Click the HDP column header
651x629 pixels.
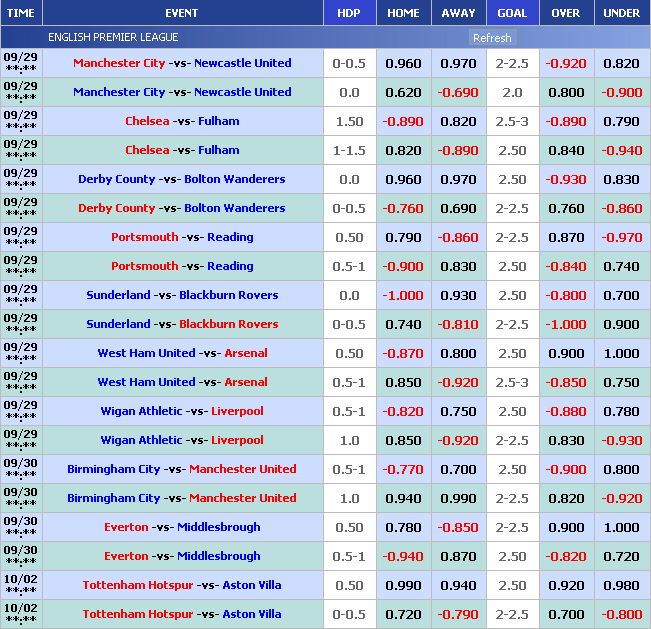point(349,13)
